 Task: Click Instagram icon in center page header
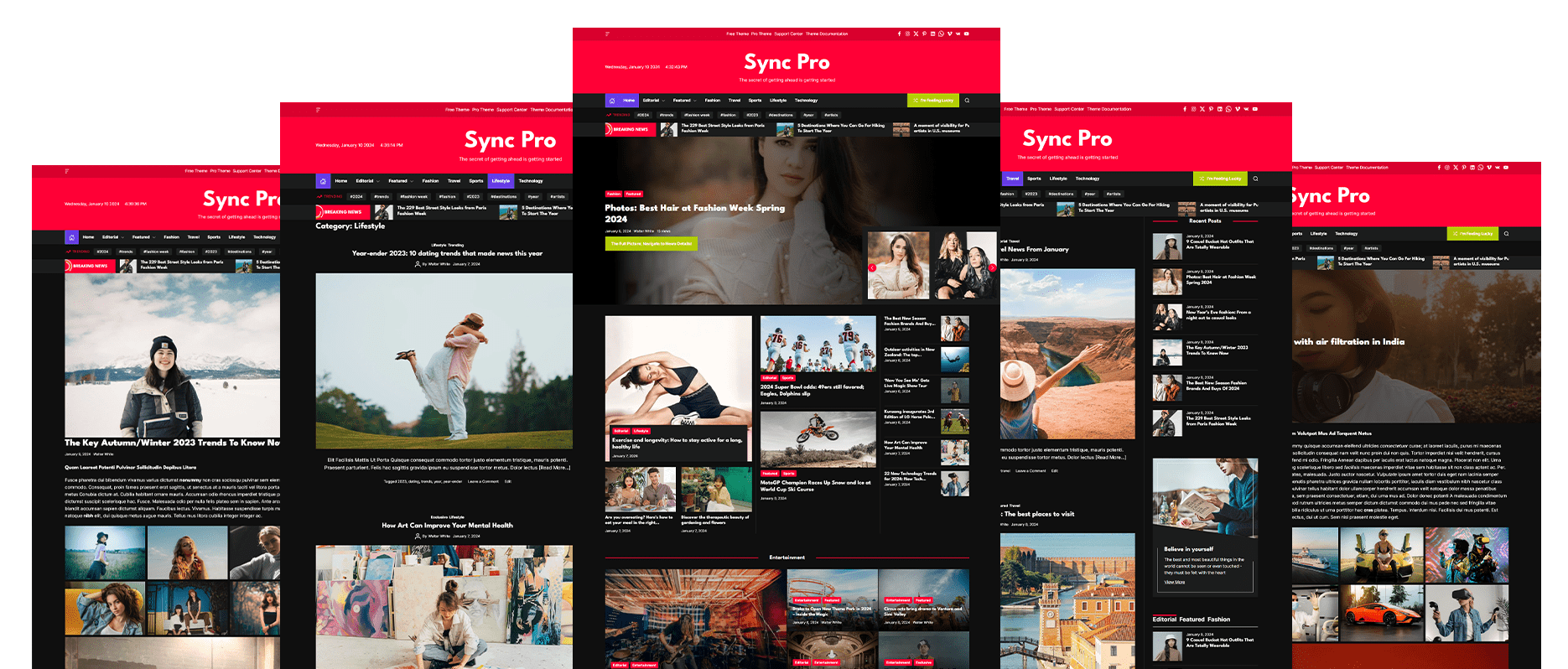pyautogui.click(x=907, y=34)
